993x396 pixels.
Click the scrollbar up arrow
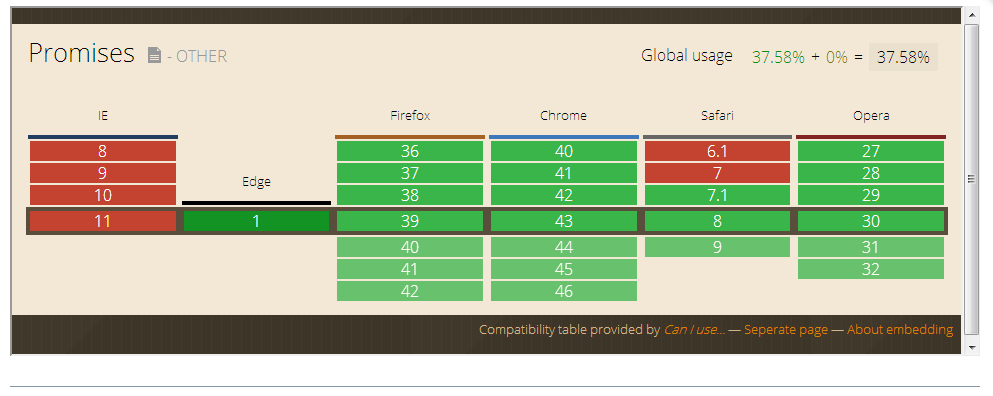pyautogui.click(x=972, y=15)
